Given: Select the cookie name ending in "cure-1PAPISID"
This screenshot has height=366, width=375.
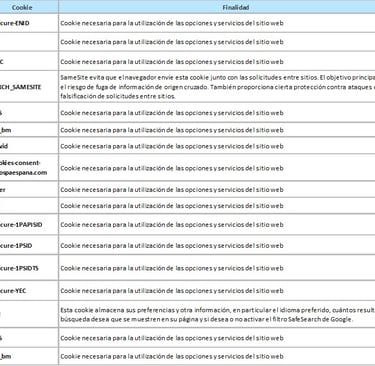Looking at the screenshot, I should (x=21, y=225).
